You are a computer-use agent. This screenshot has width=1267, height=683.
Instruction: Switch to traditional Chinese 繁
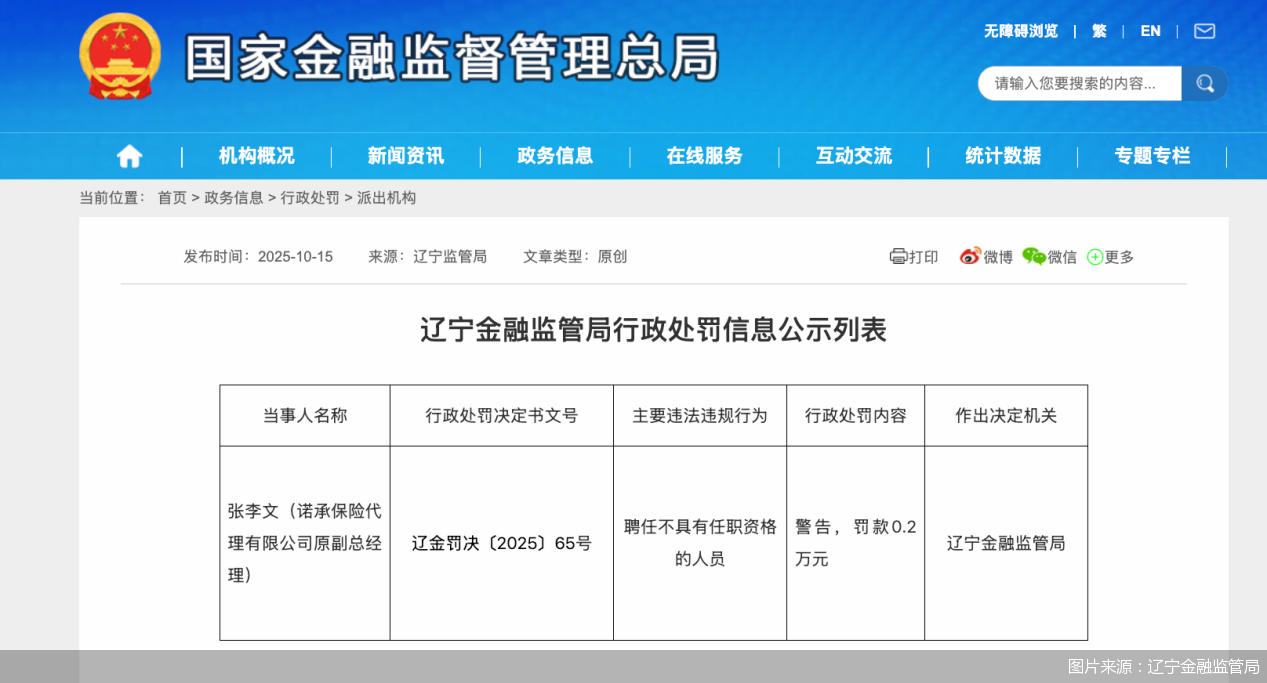click(1099, 31)
